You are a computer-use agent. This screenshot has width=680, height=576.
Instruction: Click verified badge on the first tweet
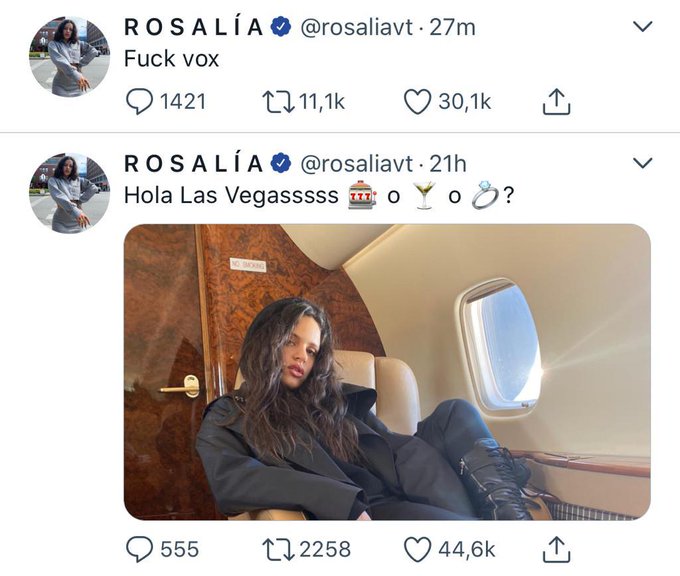281,27
